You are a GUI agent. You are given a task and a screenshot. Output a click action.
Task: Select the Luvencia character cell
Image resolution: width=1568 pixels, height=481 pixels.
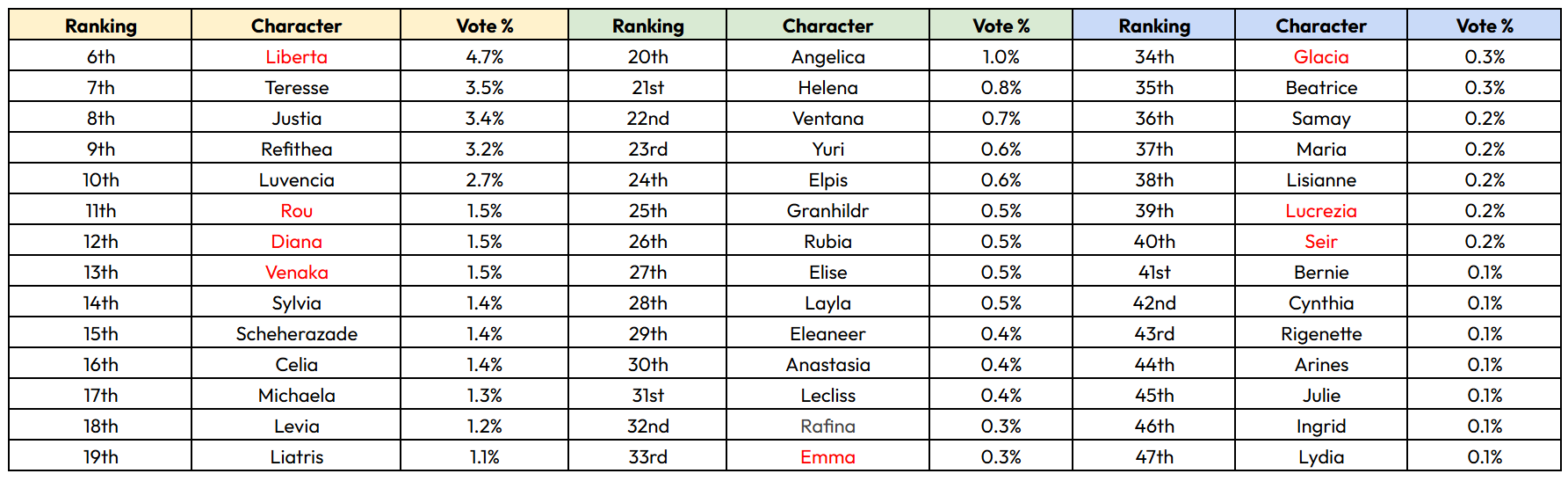click(296, 180)
